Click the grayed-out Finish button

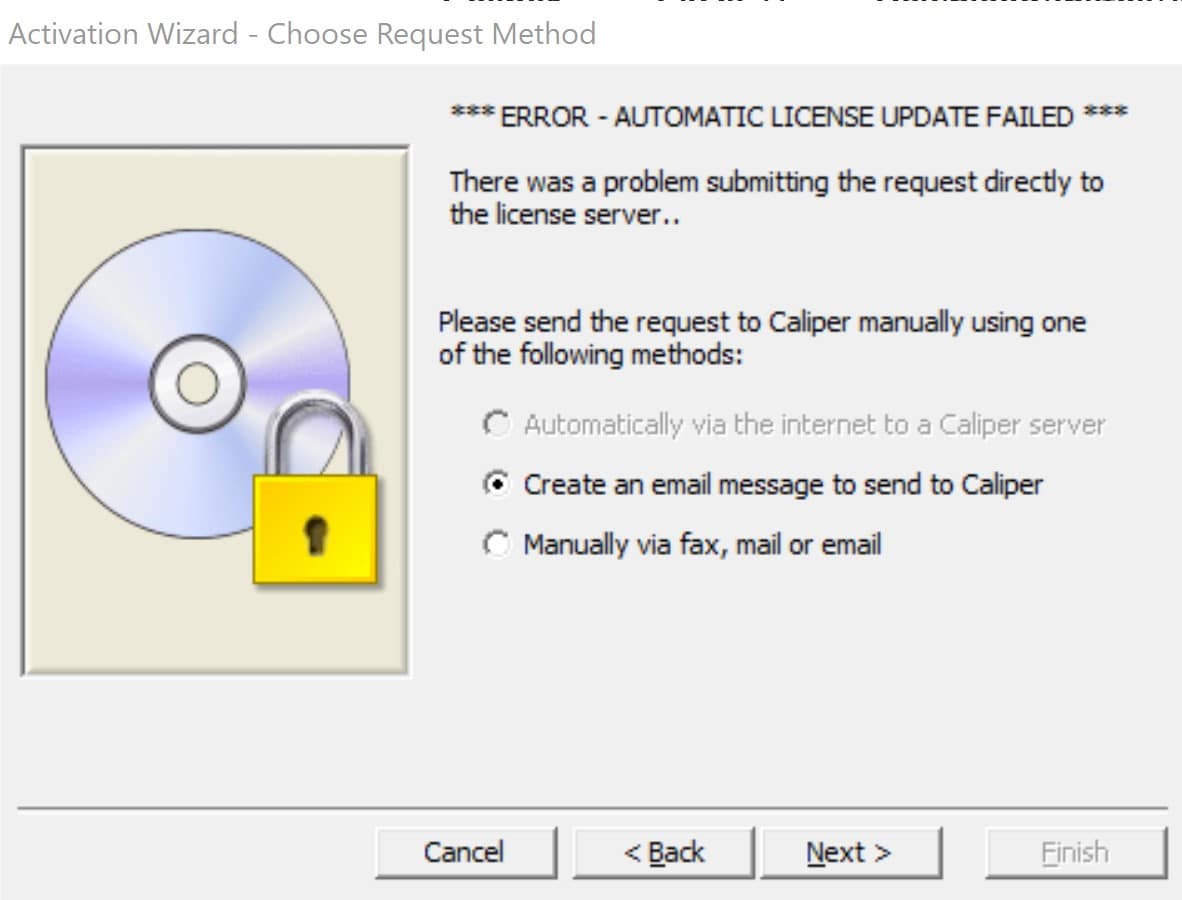pos(1075,853)
